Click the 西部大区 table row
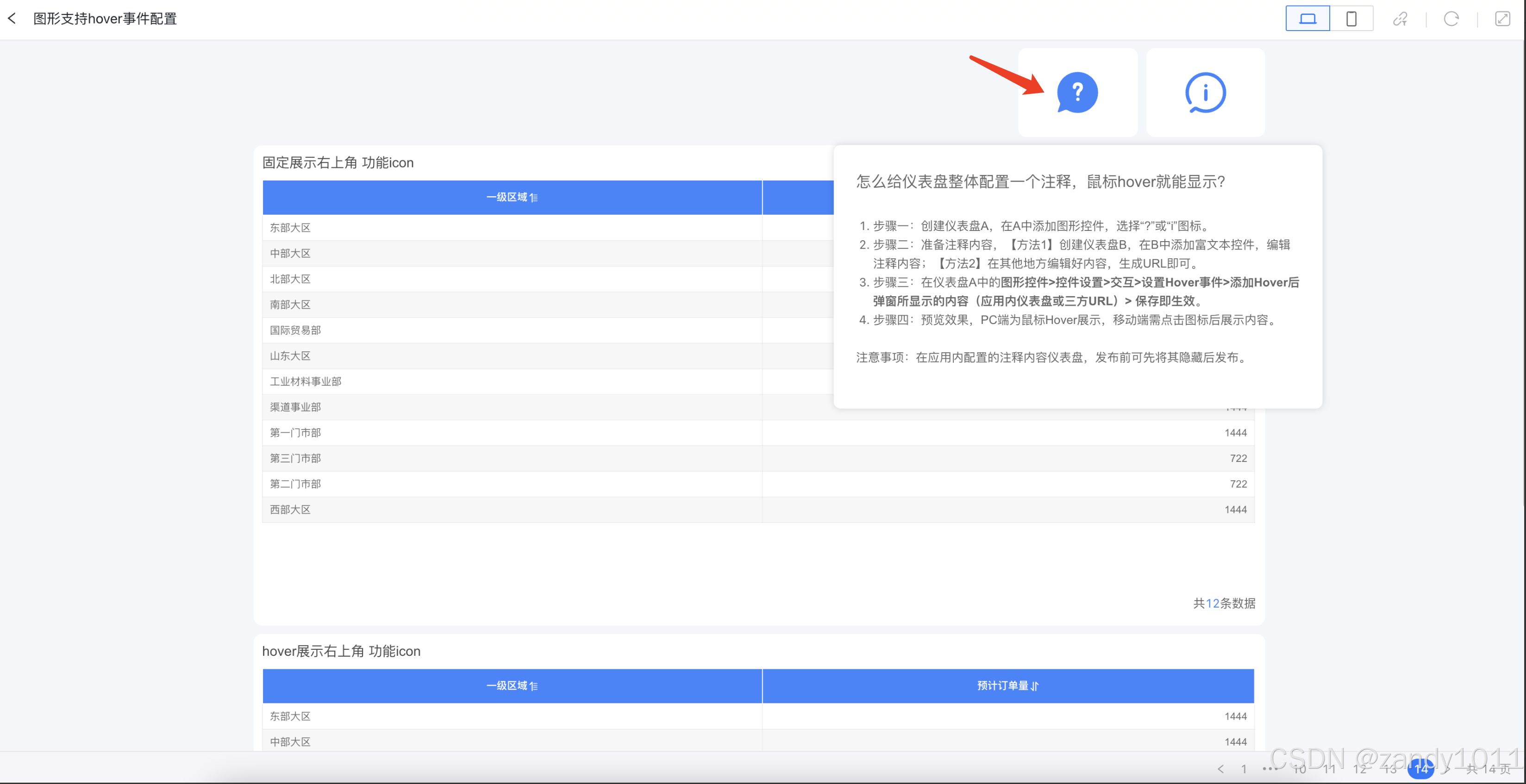 [x=290, y=509]
